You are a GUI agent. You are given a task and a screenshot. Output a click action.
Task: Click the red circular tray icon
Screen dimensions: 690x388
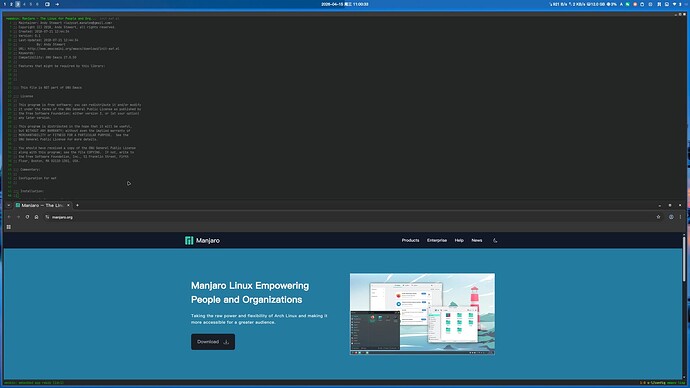635,4
